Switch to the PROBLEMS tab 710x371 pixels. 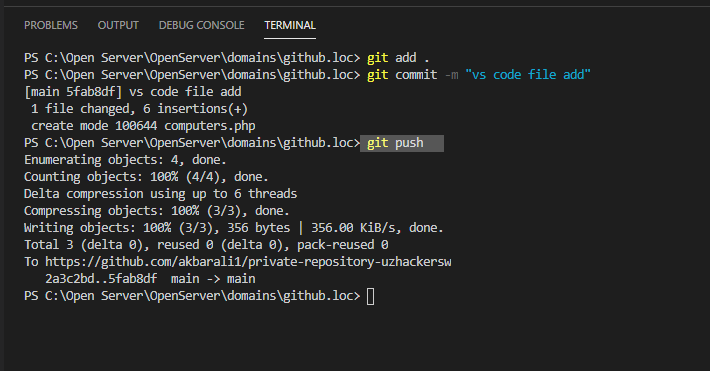[51, 25]
